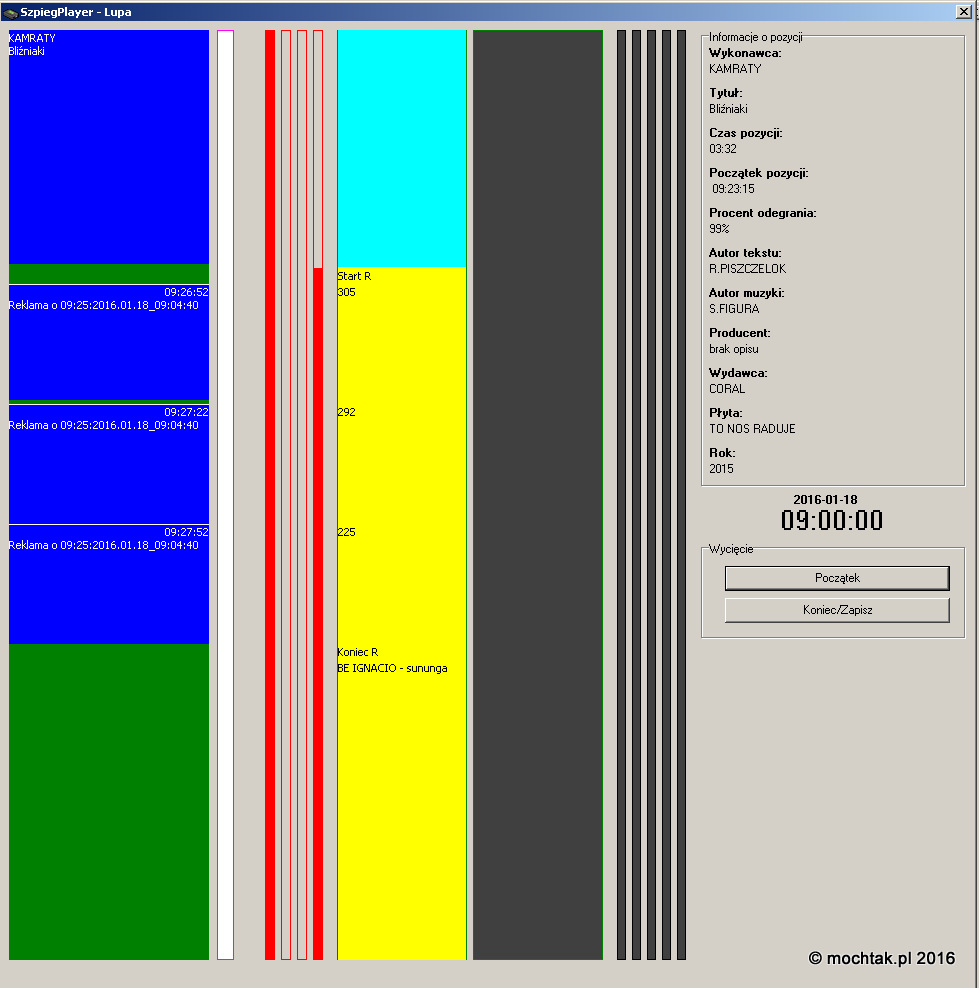This screenshot has width=979, height=988.
Task: Click the 305 marker in yellow track
Action: 346,292
